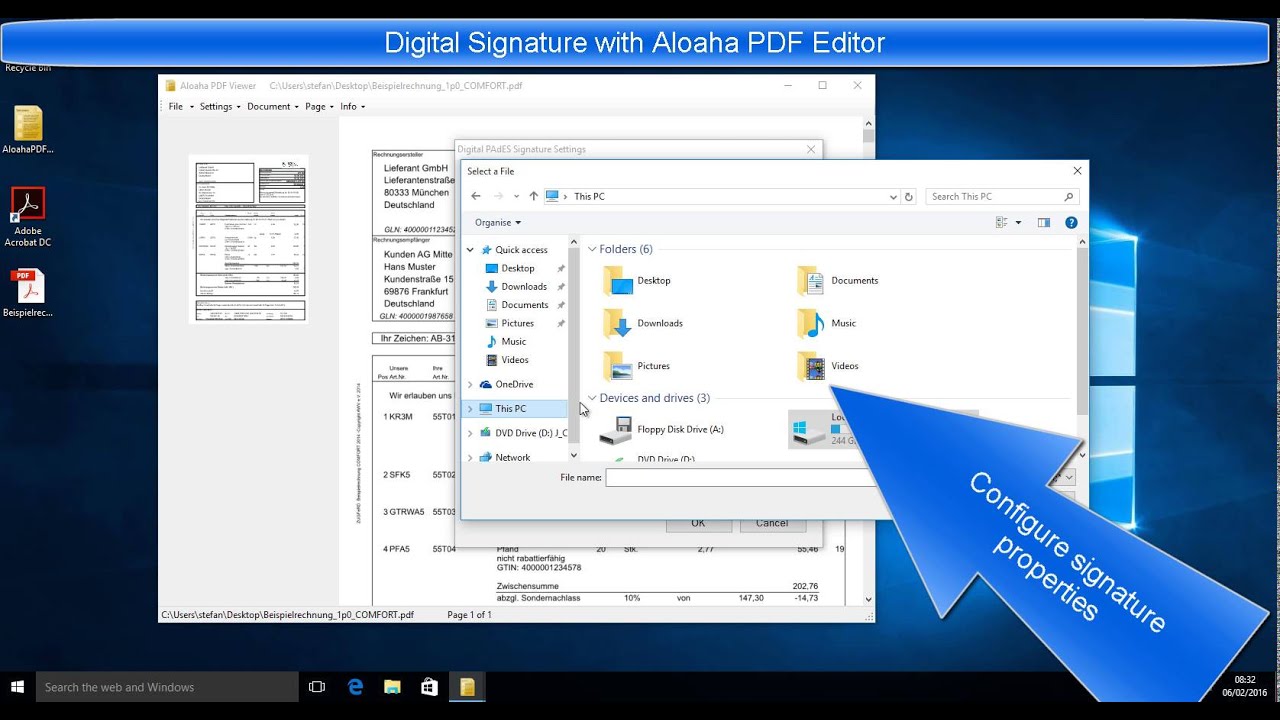The width and height of the screenshot is (1280, 720).
Task: Collapse the Devices and drives group
Action: pyautogui.click(x=592, y=398)
